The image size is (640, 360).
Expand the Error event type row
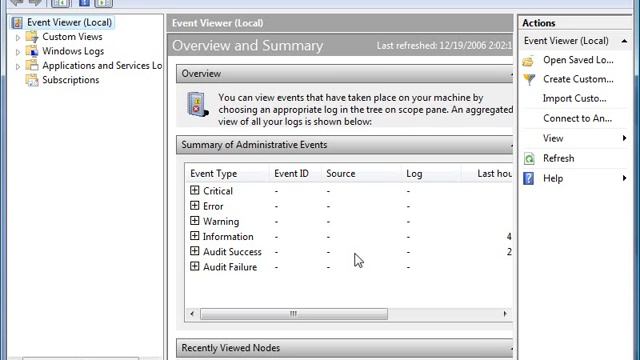pyautogui.click(x=195, y=205)
